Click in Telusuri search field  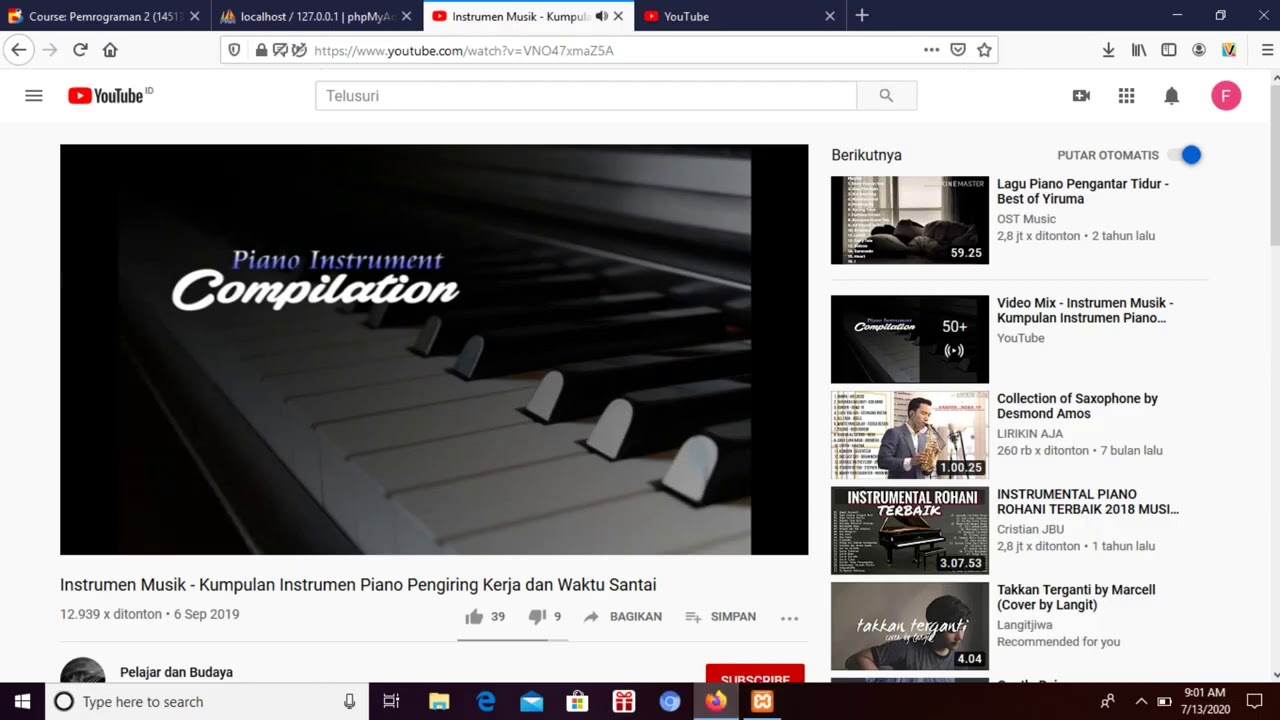tap(586, 96)
